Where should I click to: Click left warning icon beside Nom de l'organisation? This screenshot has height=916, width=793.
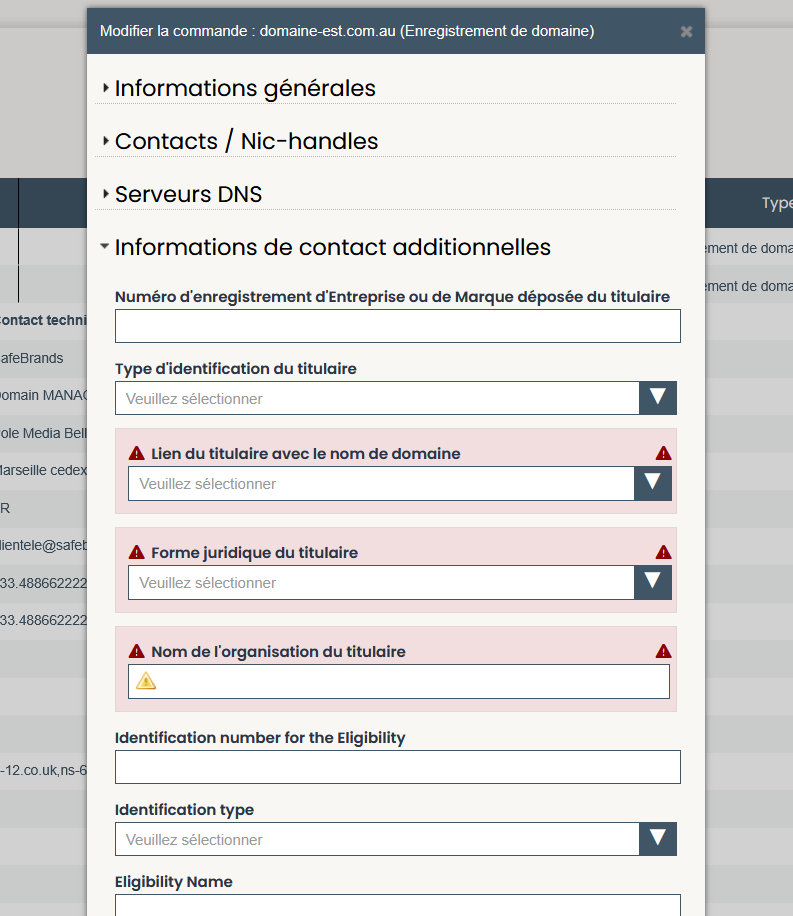tap(136, 651)
